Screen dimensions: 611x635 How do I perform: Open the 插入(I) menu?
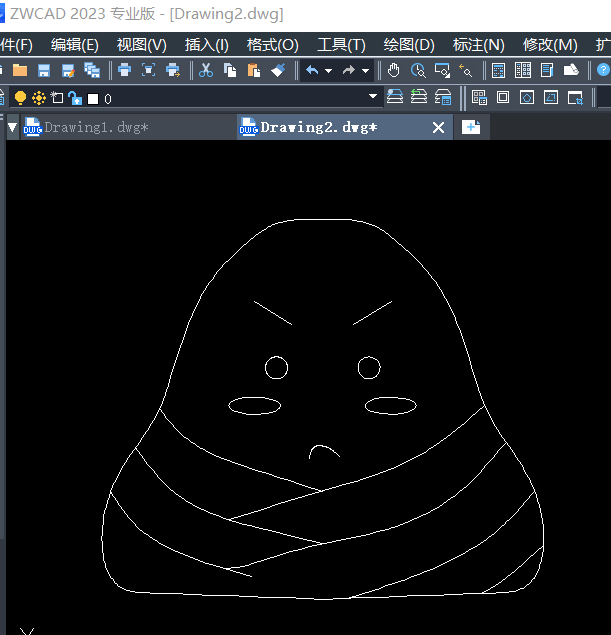pyautogui.click(x=207, y=45)
